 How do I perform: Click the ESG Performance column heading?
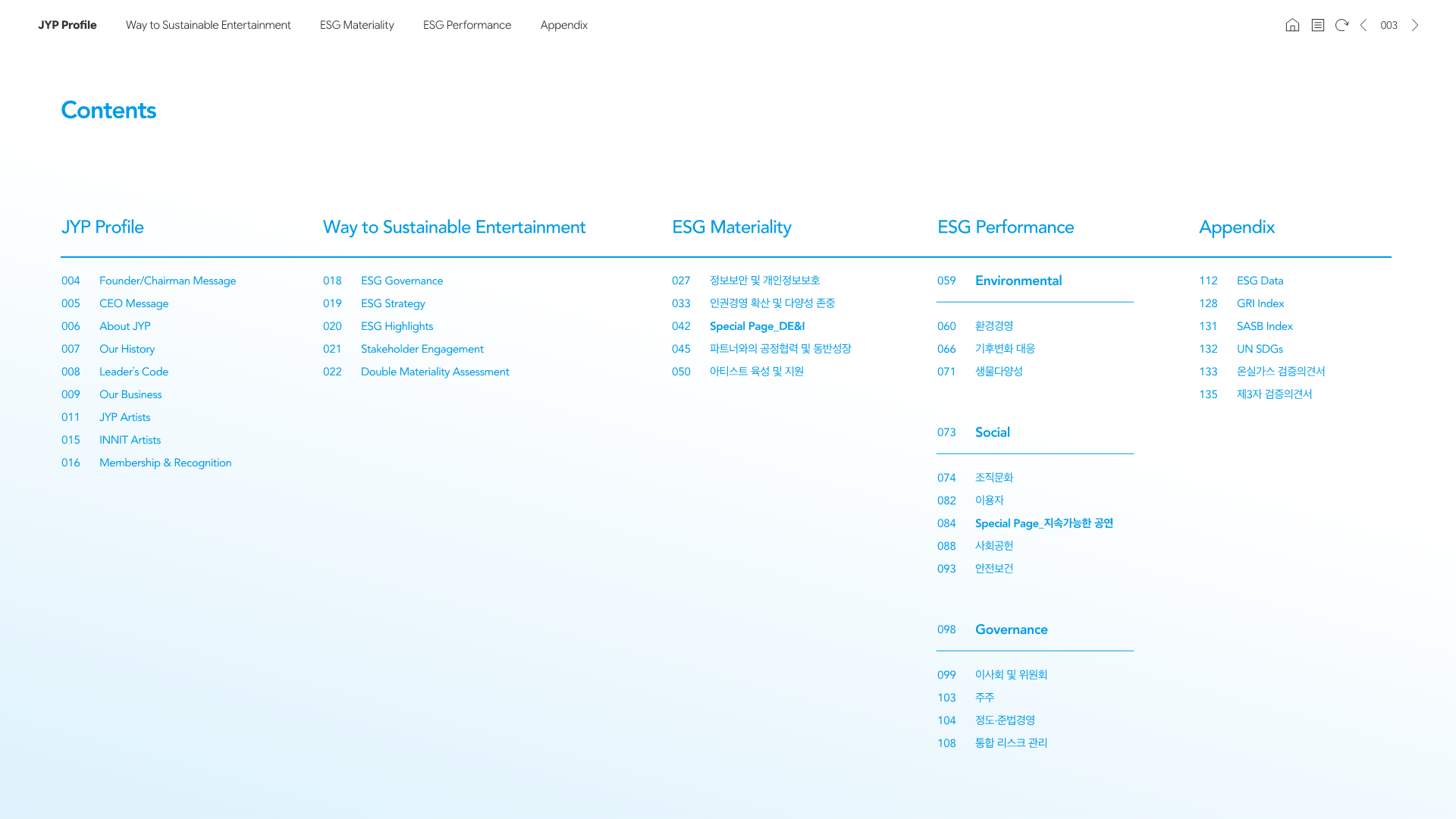pyautogui.click(x=1006, y=227)
